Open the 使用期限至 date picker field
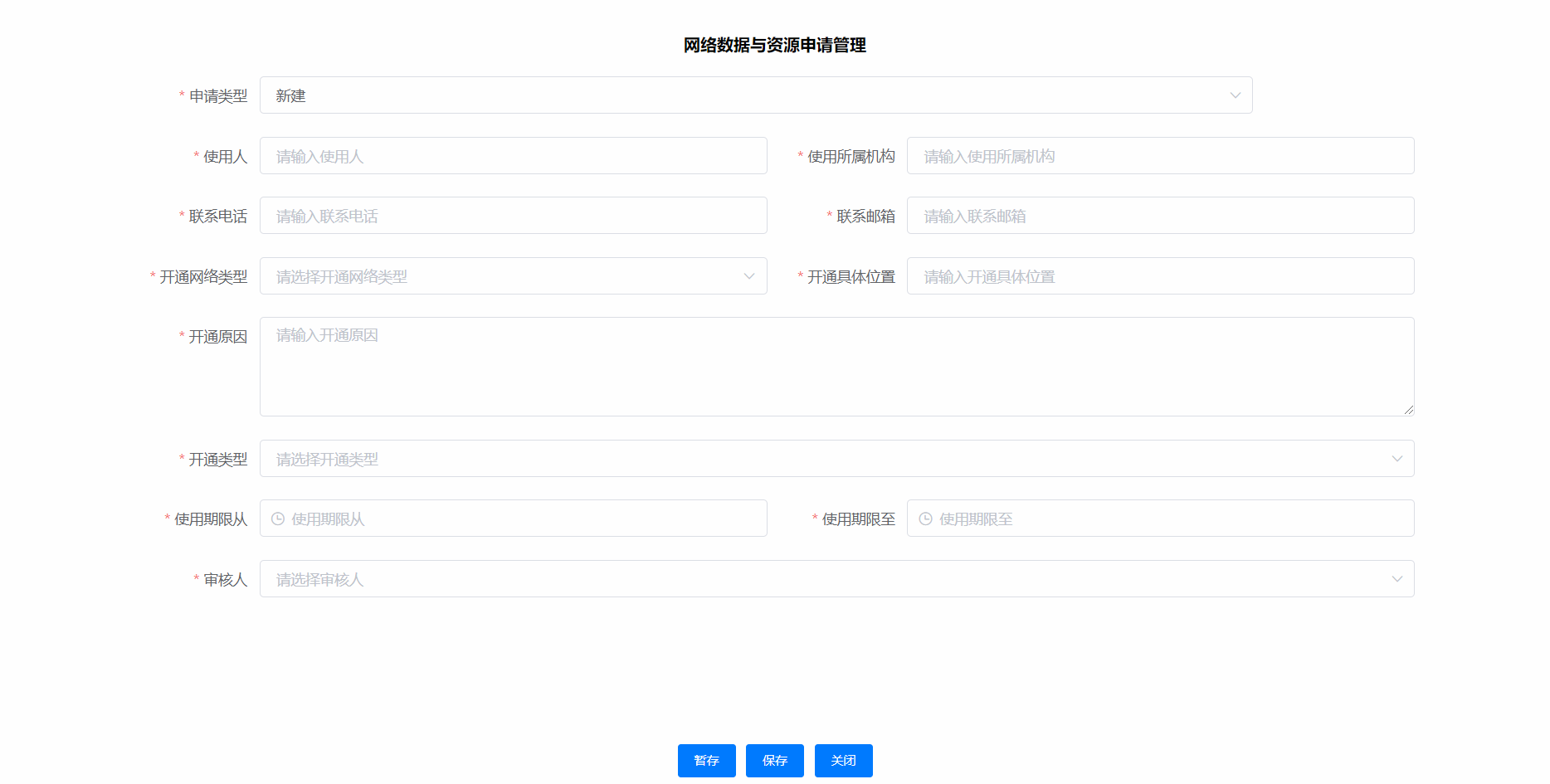 click(1160, 519)
